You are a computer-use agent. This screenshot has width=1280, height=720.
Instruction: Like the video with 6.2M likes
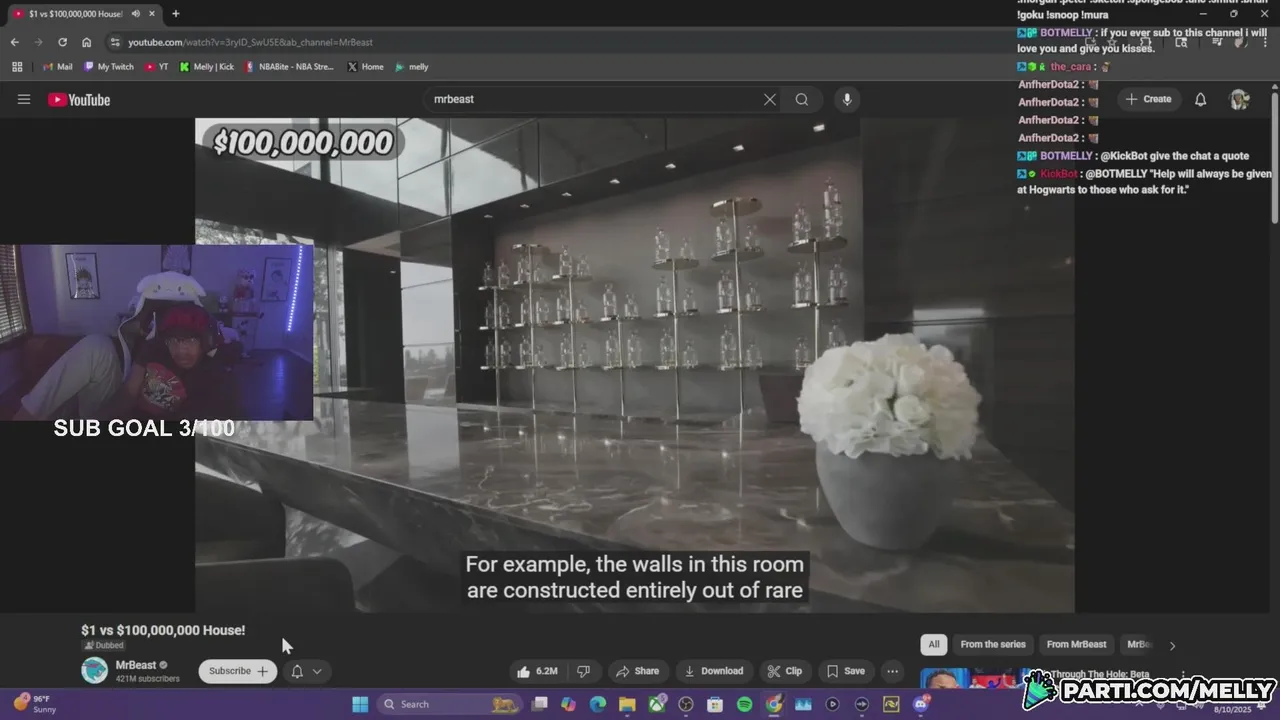(x=537, y=671)
